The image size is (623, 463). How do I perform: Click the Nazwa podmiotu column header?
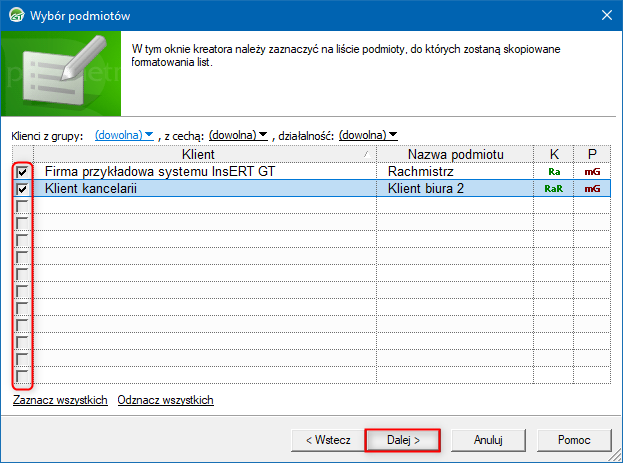pyautogui.click(x=455, y=154)
